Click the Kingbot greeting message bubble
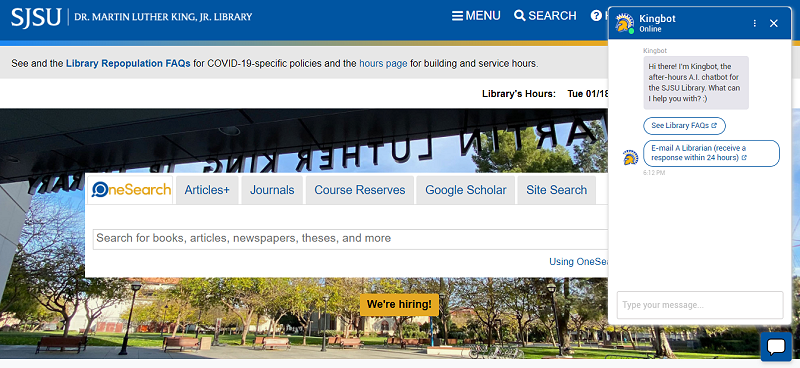Viewport: 800px width, 368px height. [696, 83]
